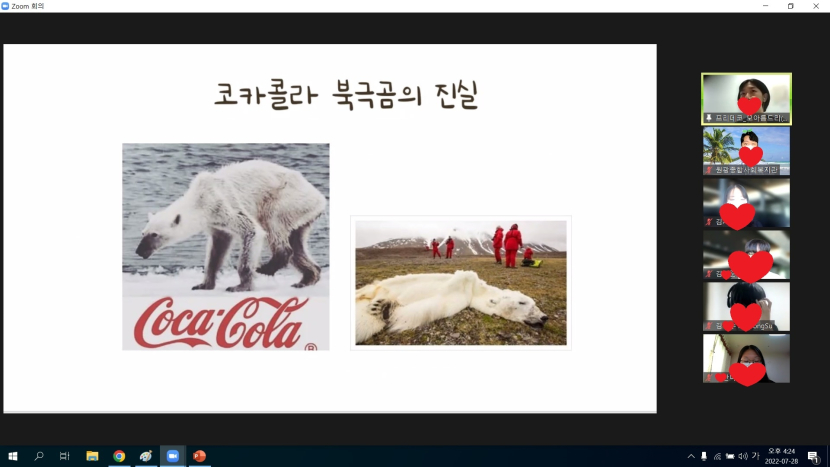This screenshot has width=830, height=467.
Task: Click the Coca-Cola polar bear image
Action: (x=225, y=247)
